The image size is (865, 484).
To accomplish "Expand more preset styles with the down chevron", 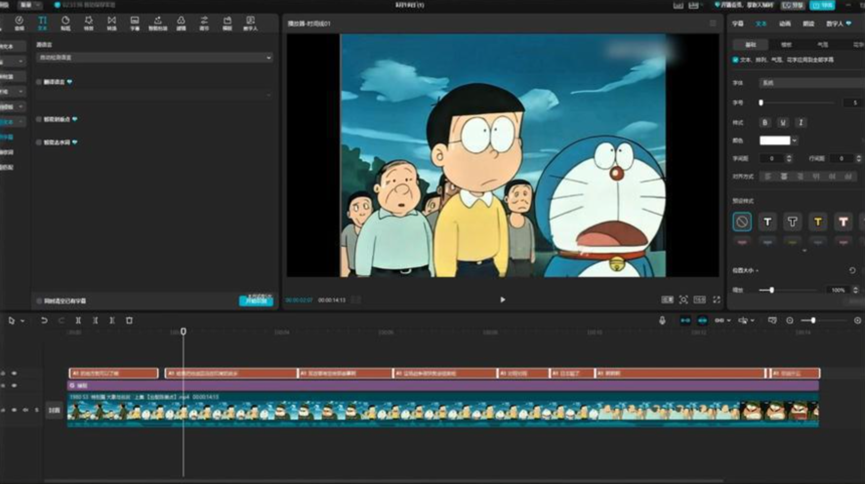I will pyautogui.click(x=804, y=251).
